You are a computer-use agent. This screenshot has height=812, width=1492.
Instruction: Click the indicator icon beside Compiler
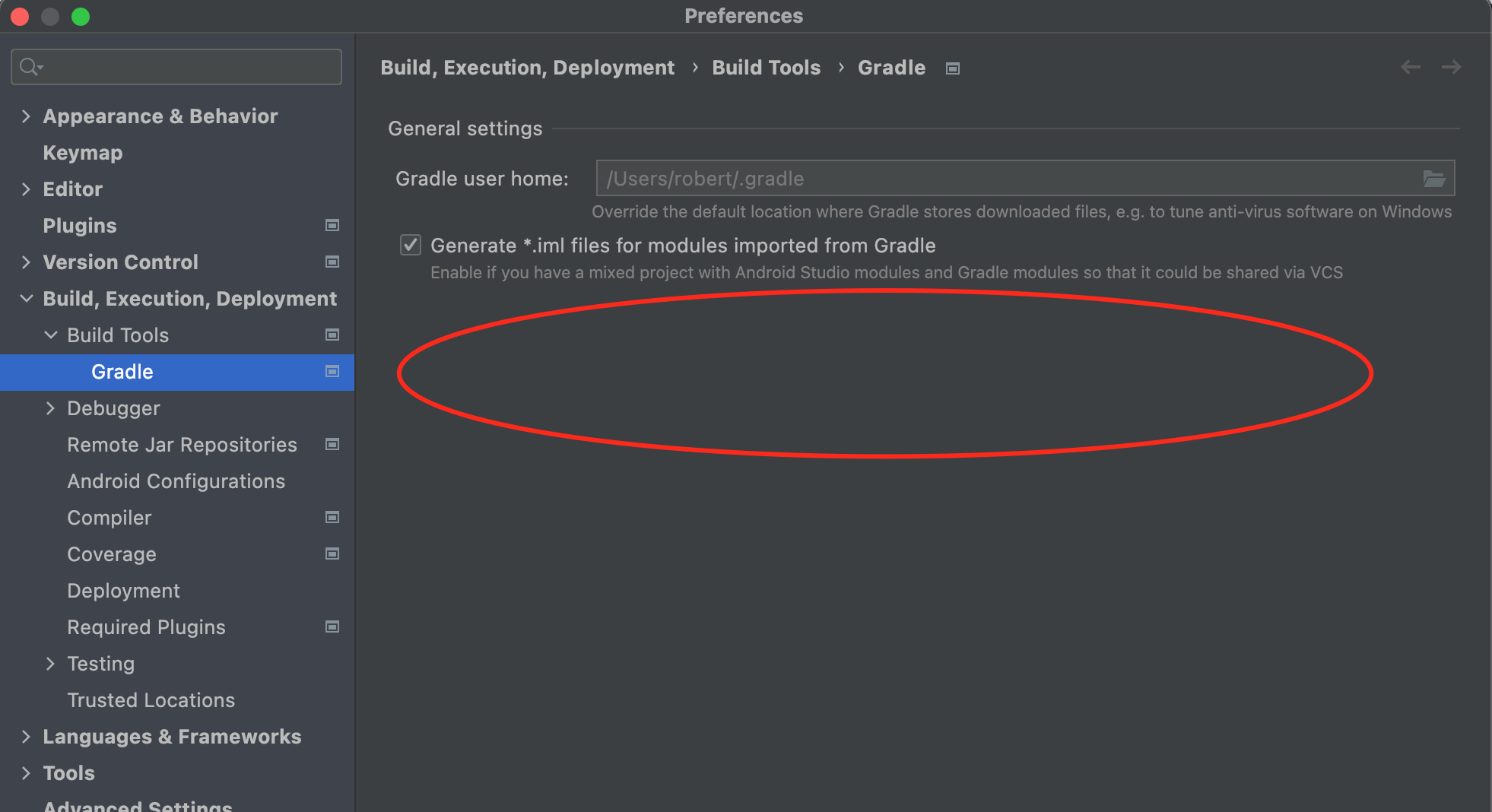(332, 517)
